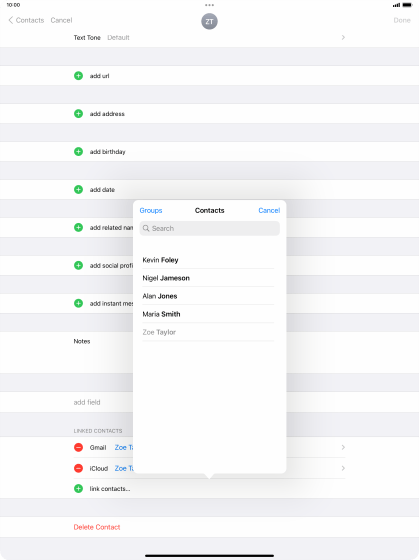This screenshot has width=419, height=560.
Task: Tap the green plus beside add date
Action: pos(78,189)
